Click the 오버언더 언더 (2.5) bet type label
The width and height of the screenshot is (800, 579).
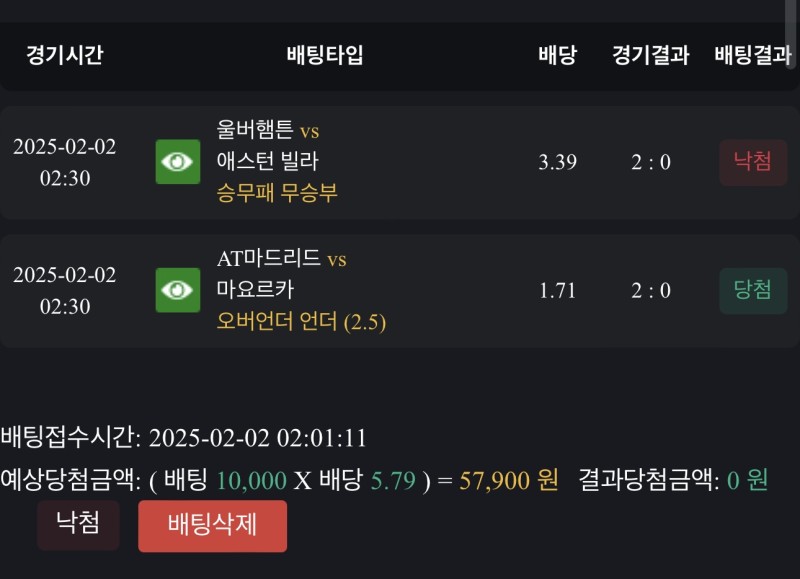pos(301,321)
